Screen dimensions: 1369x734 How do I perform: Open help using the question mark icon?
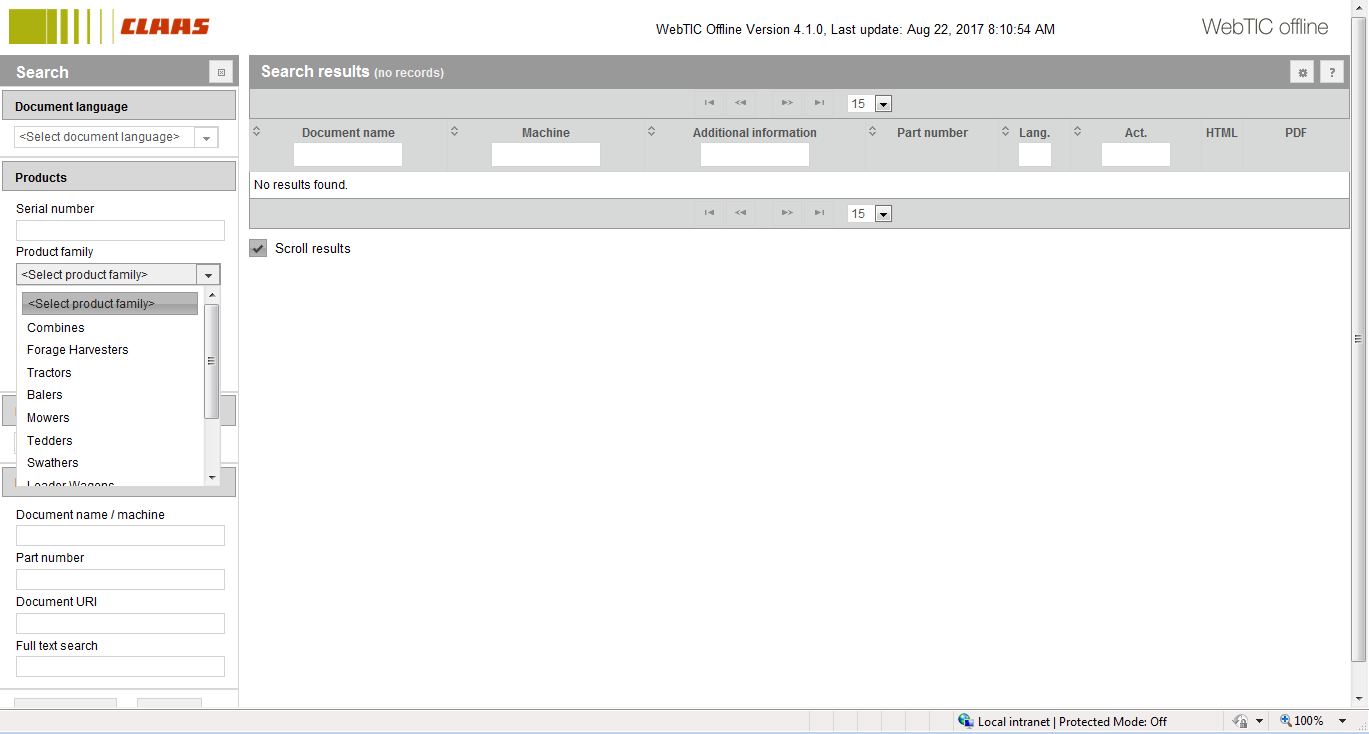(1331, 72)
